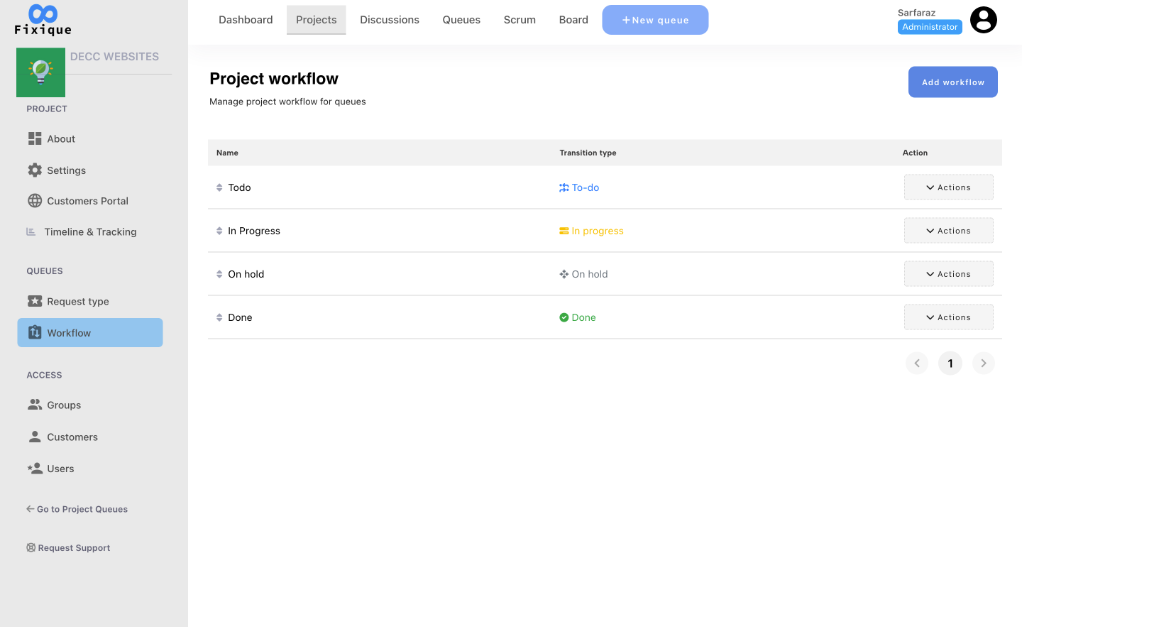Image resolution: width=1153 pixels, height=627 pixels.
Task: Open Timeline & Tracking chart icon
Action: [x=34, y=231]
